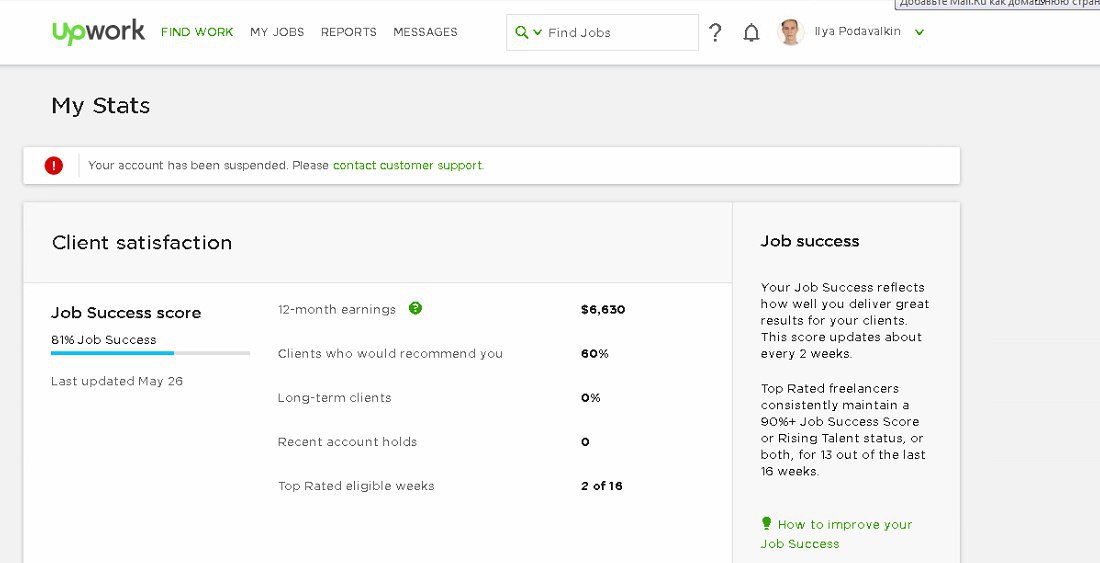The height and width of the screenshot is (563, 1100).
Task: Open MESSAGES
Action: click(425, 32)
